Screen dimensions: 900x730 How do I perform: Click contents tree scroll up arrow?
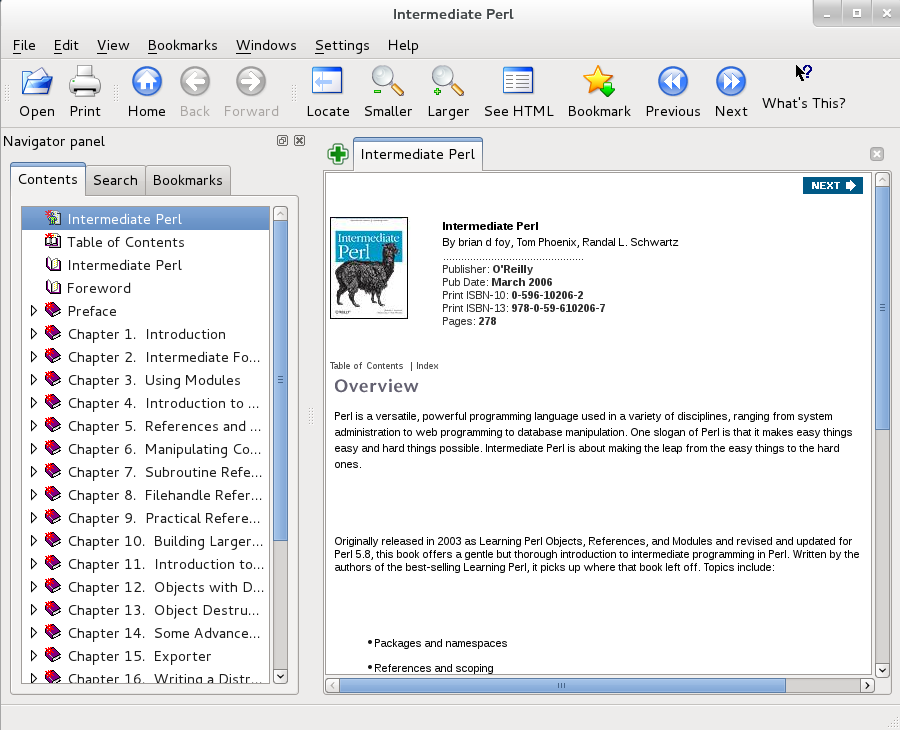tap(280, 213)
